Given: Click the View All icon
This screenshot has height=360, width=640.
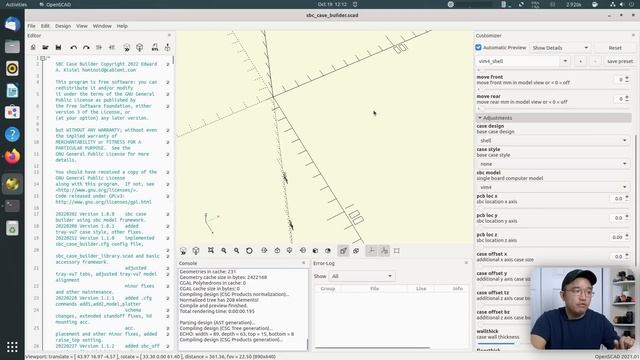Looking at the screenshot, I should 211,251.
